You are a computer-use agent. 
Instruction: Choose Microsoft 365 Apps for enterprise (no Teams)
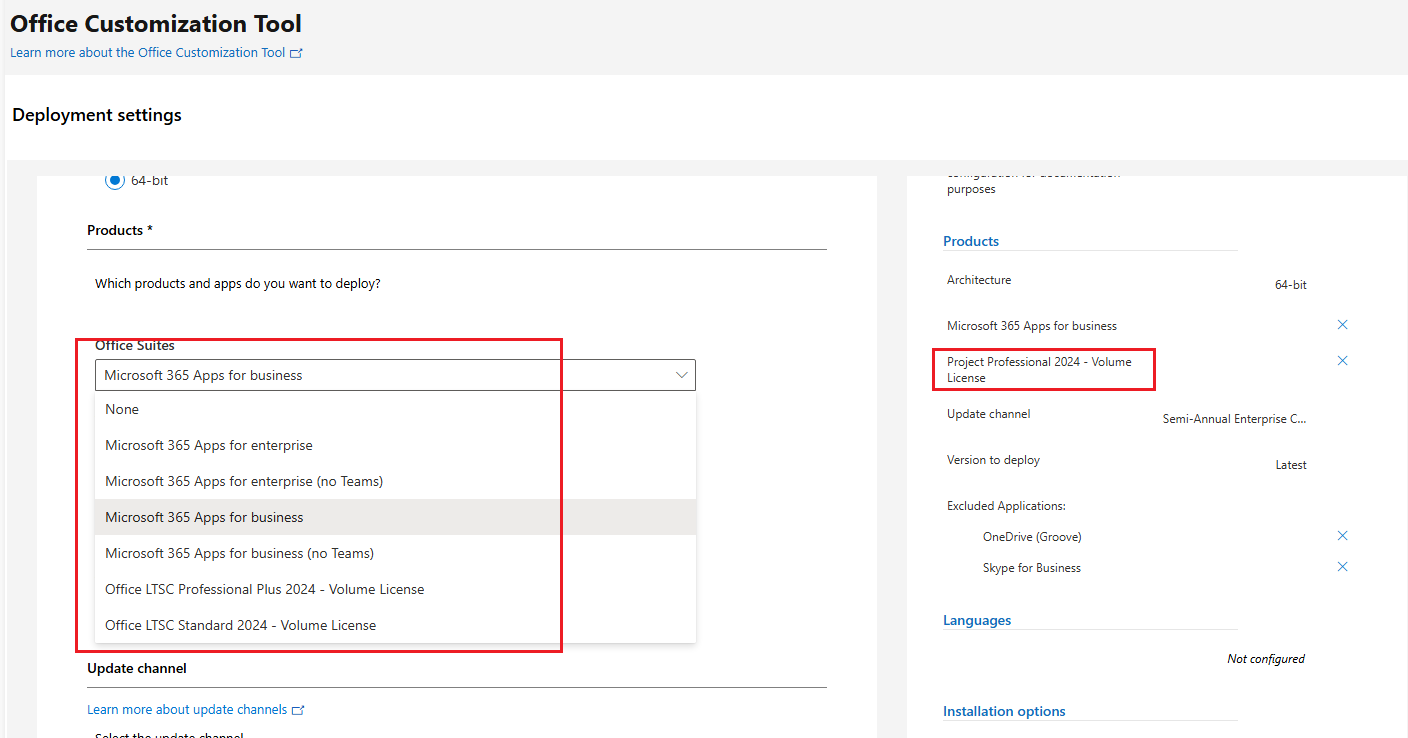tap(396, 481)
